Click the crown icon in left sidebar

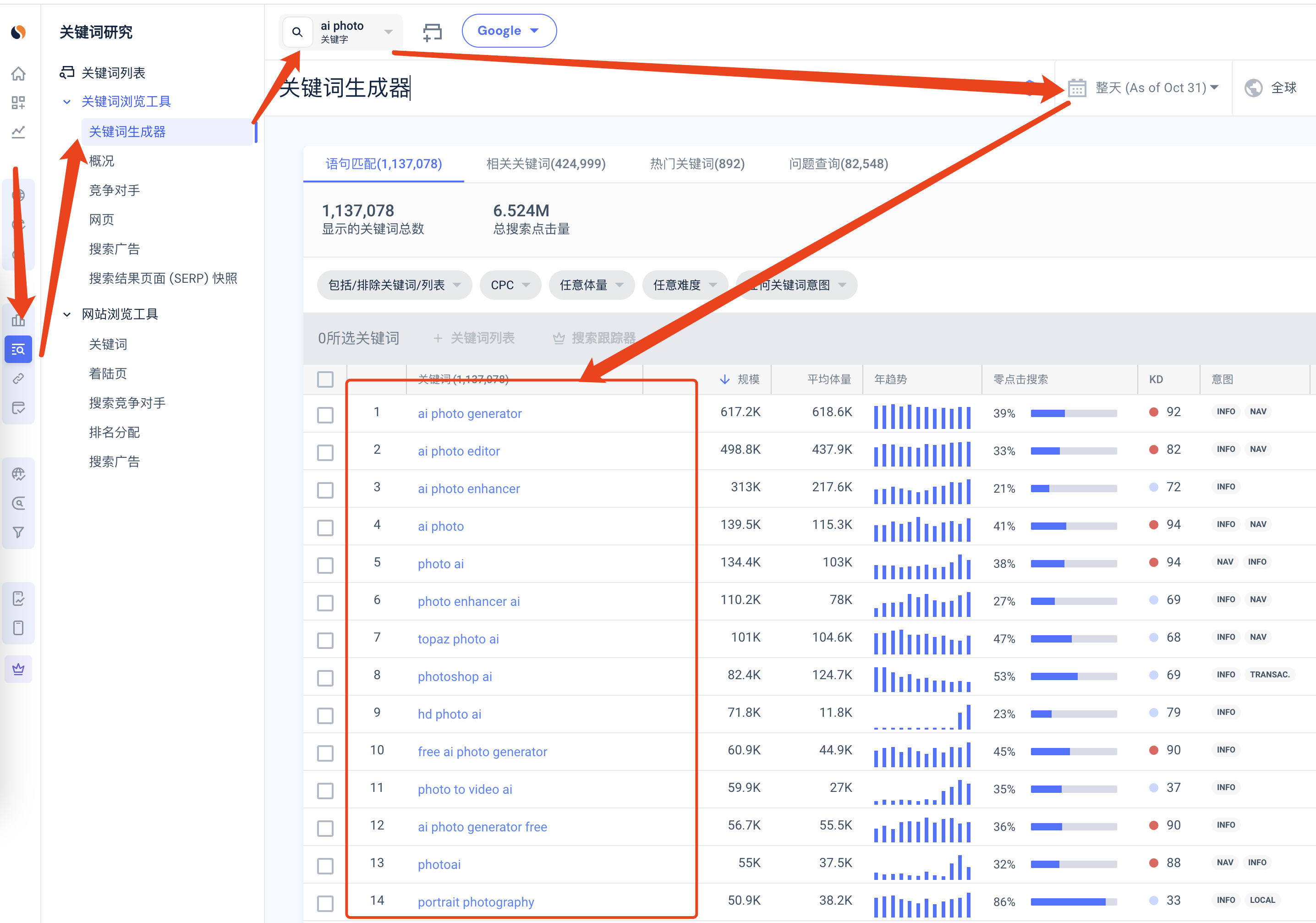pos(18,669)
